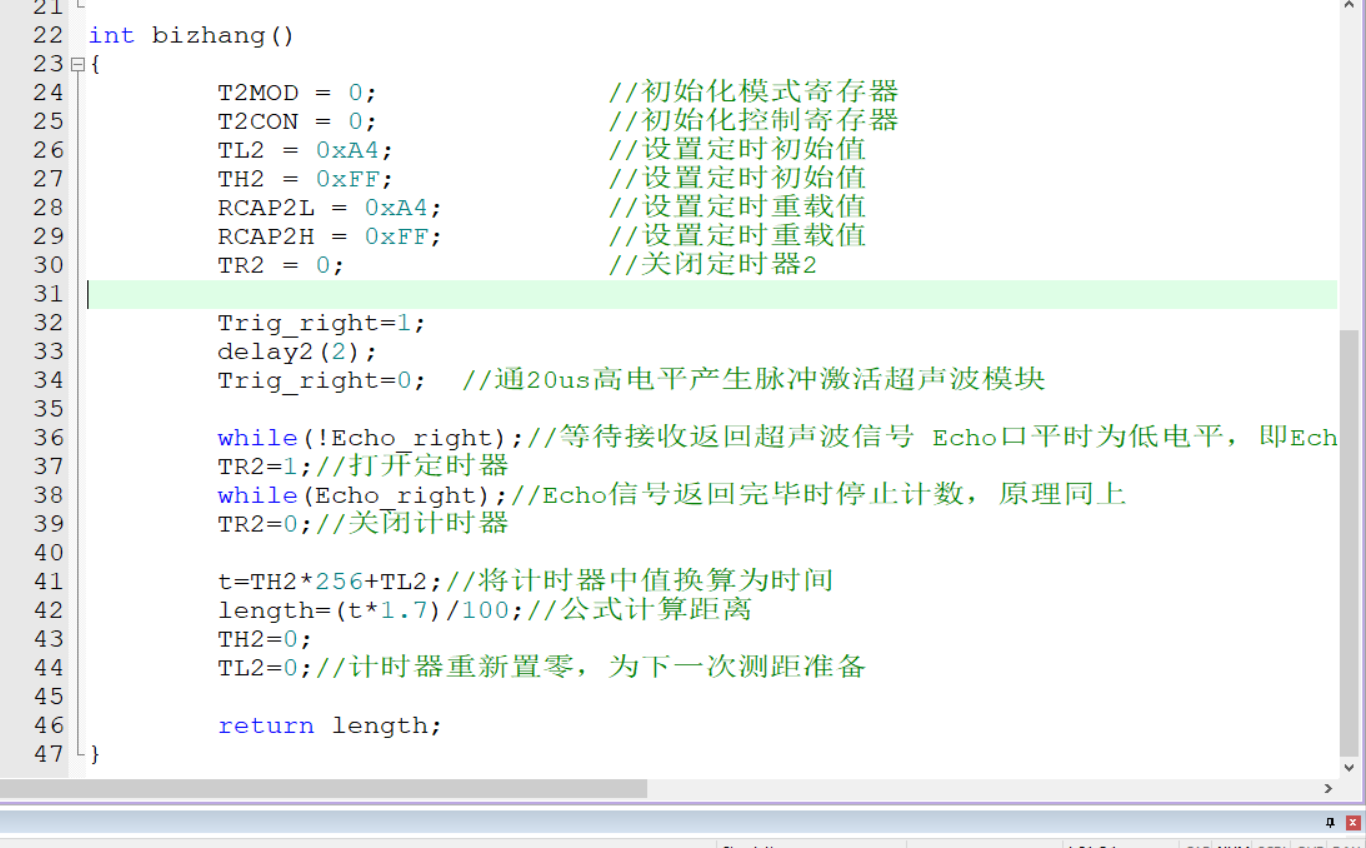Screen dimensions: 1366x848
Task: Click the comment '//关闭定时器2'
Action: [713, 265]
